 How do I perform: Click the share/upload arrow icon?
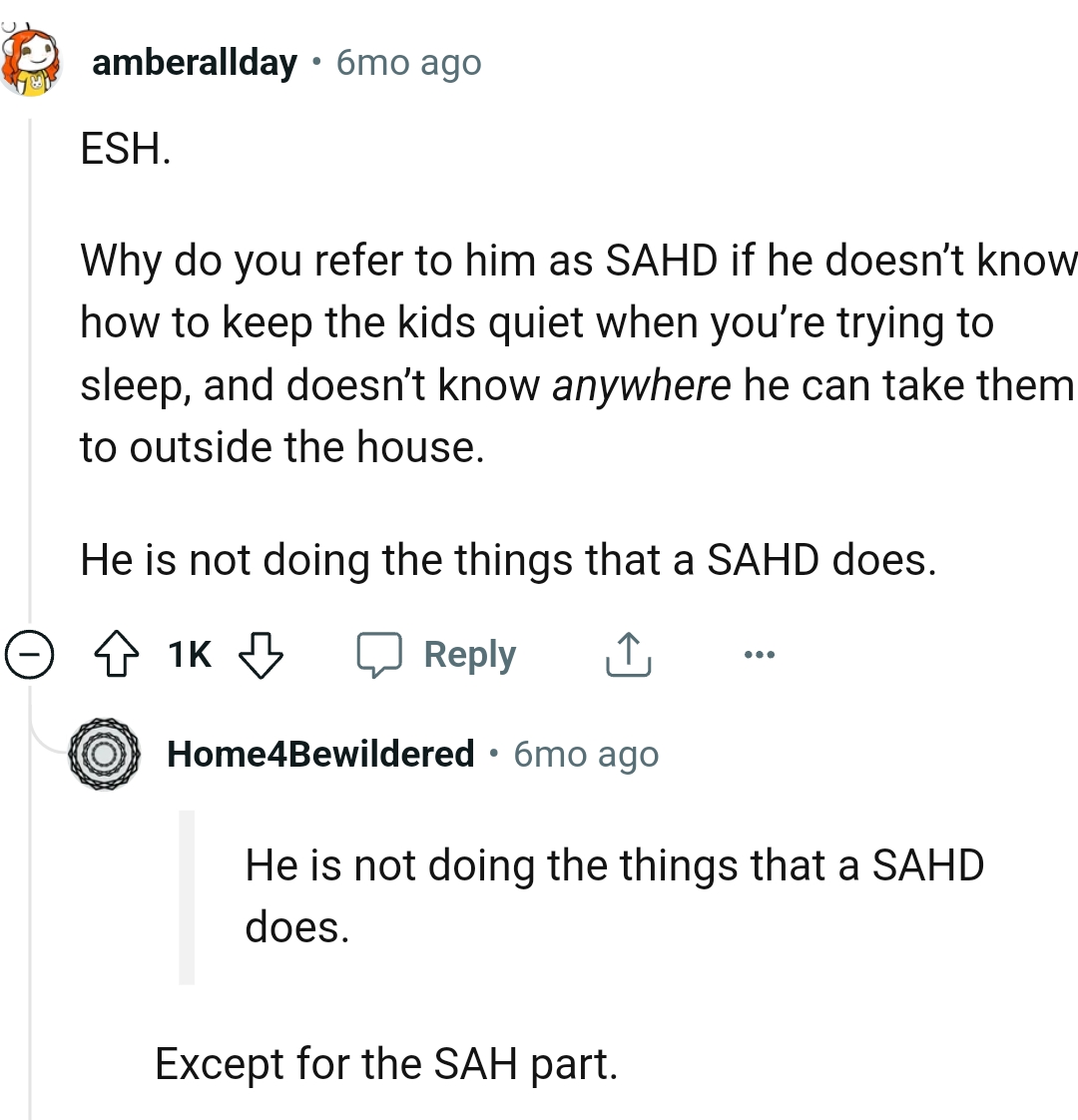627,655
